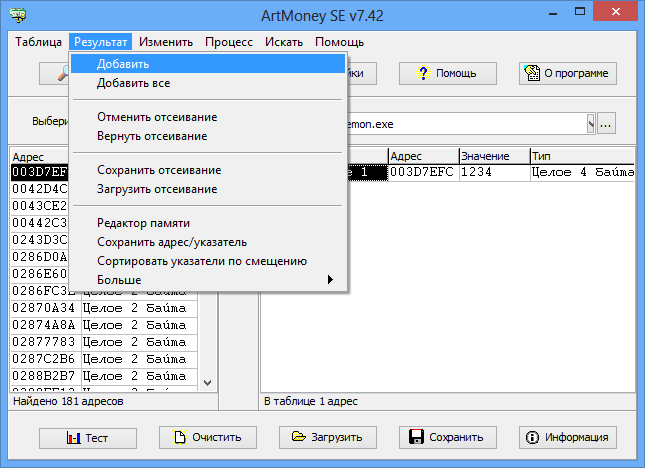Click type Целое 4 байта in table
Screen dimensions: 645x468
tap(582, 172)
